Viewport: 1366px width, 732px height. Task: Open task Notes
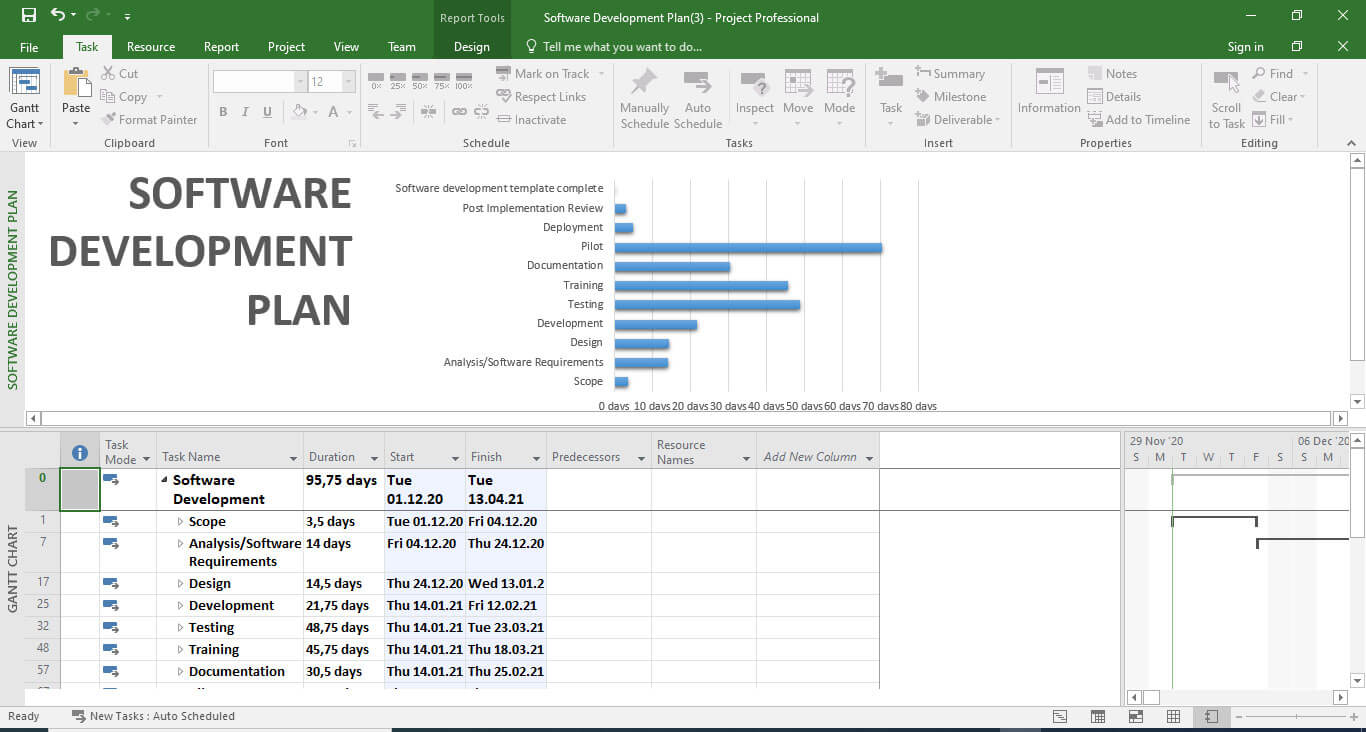click(x=1112, y=74)
